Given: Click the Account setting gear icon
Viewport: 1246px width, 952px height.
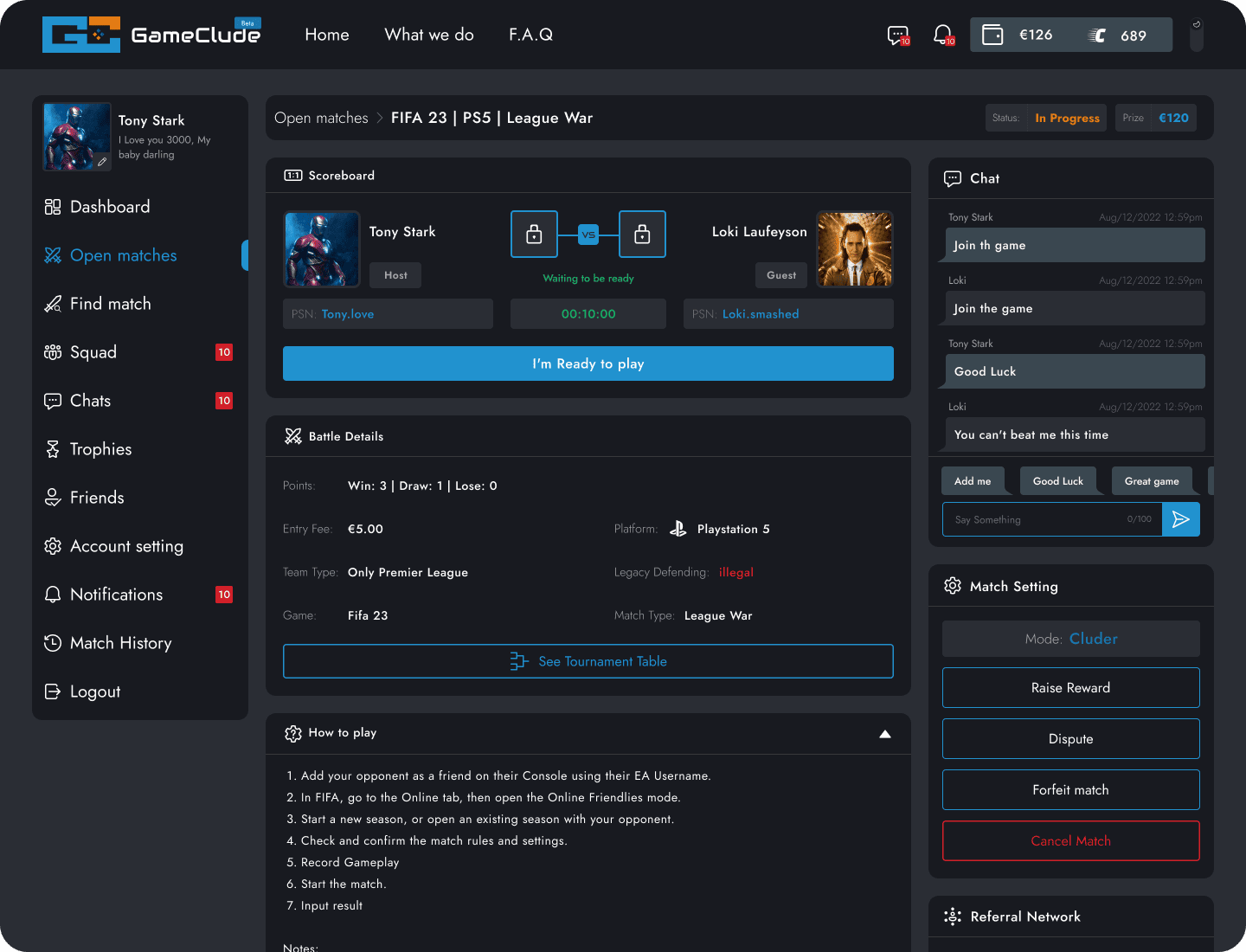Looking at the screenshot, I should [x=53, y=546].
